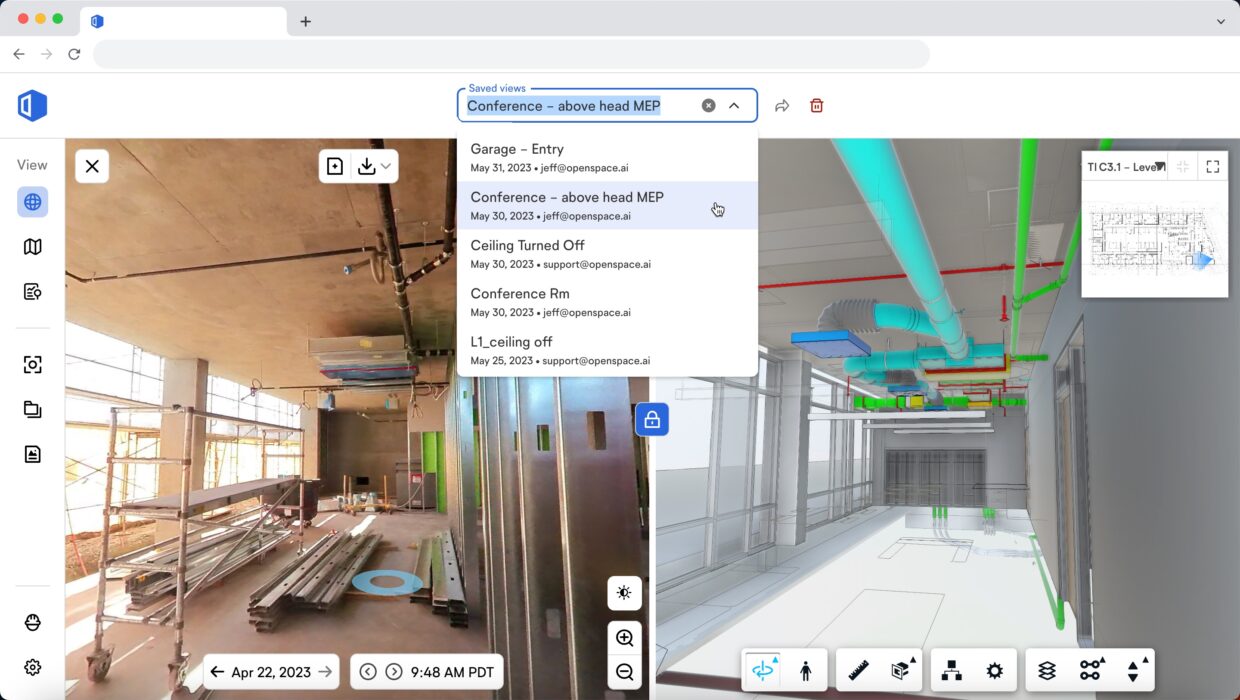
Task: Select the measure ruler tool
Action: 856,670
